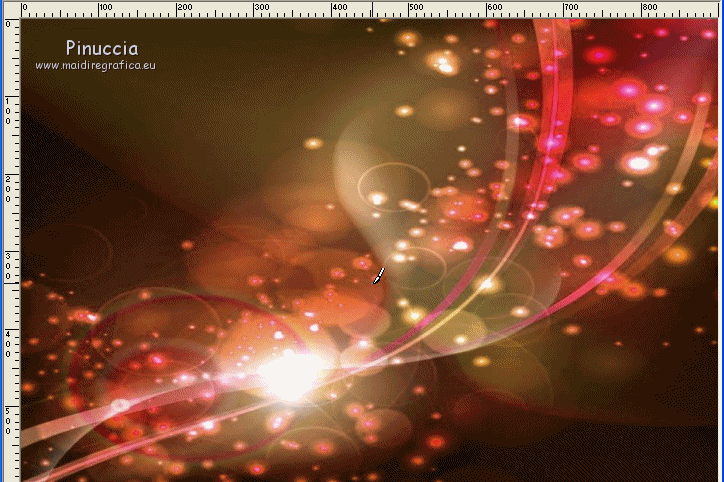
Task: Click the 200 mark on the vertical ruler
Action: click(x=8, y=188)
